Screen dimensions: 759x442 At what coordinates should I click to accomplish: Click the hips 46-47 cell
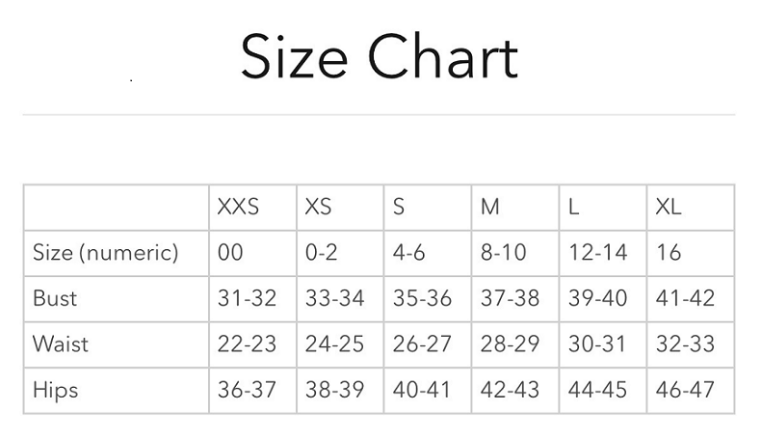685,390
